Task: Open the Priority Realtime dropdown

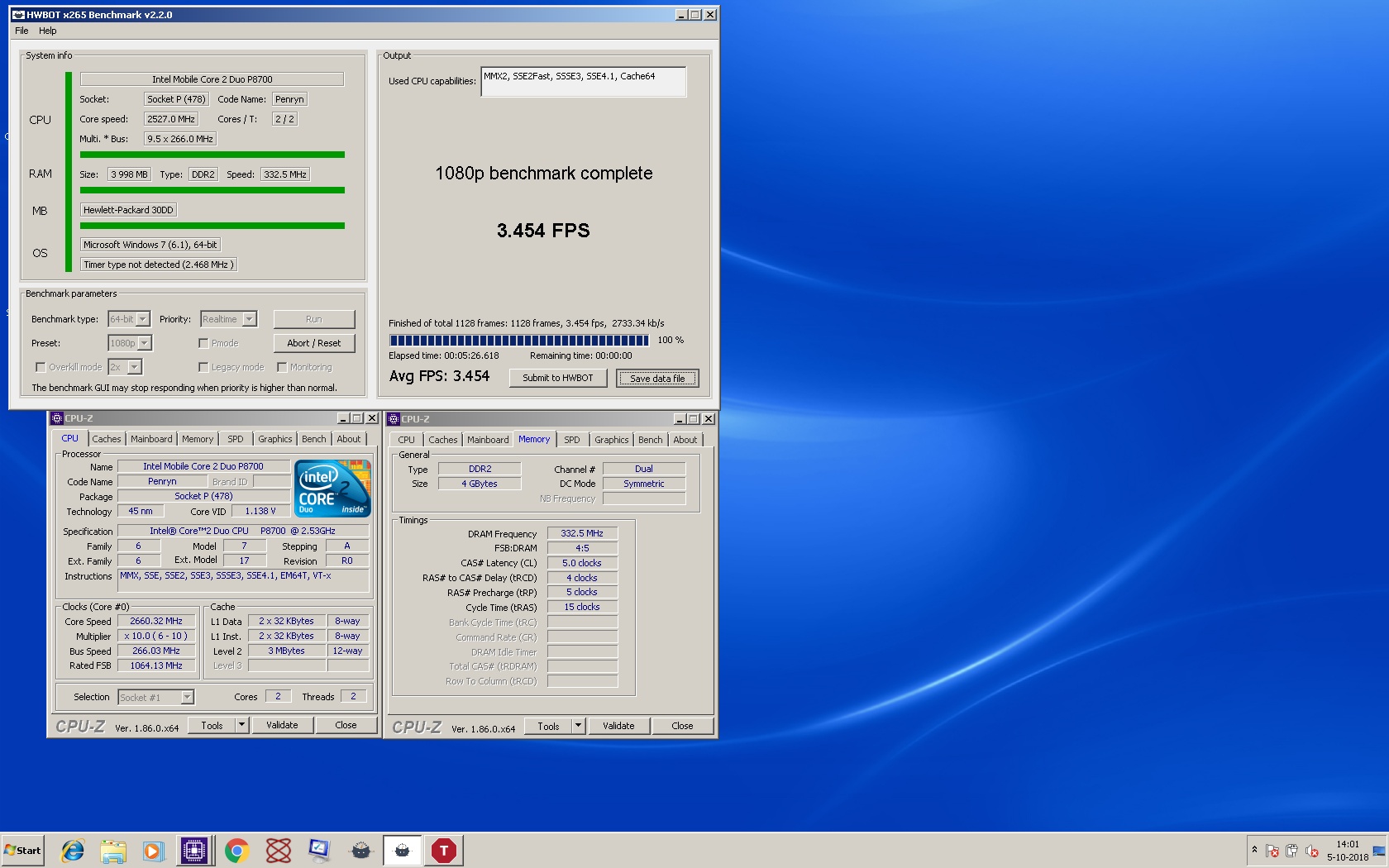Action: click(250, 319)
